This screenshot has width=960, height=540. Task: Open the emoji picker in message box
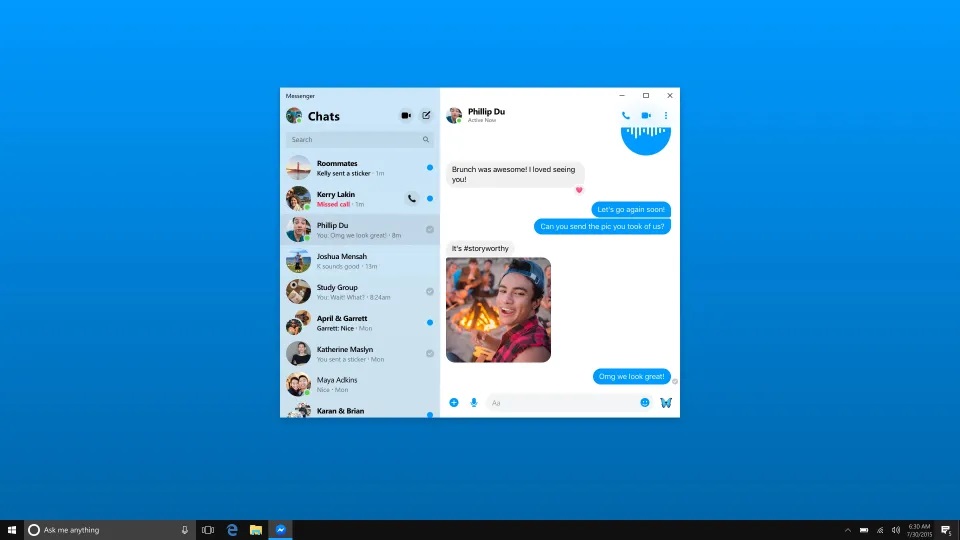tap(645, 402)
